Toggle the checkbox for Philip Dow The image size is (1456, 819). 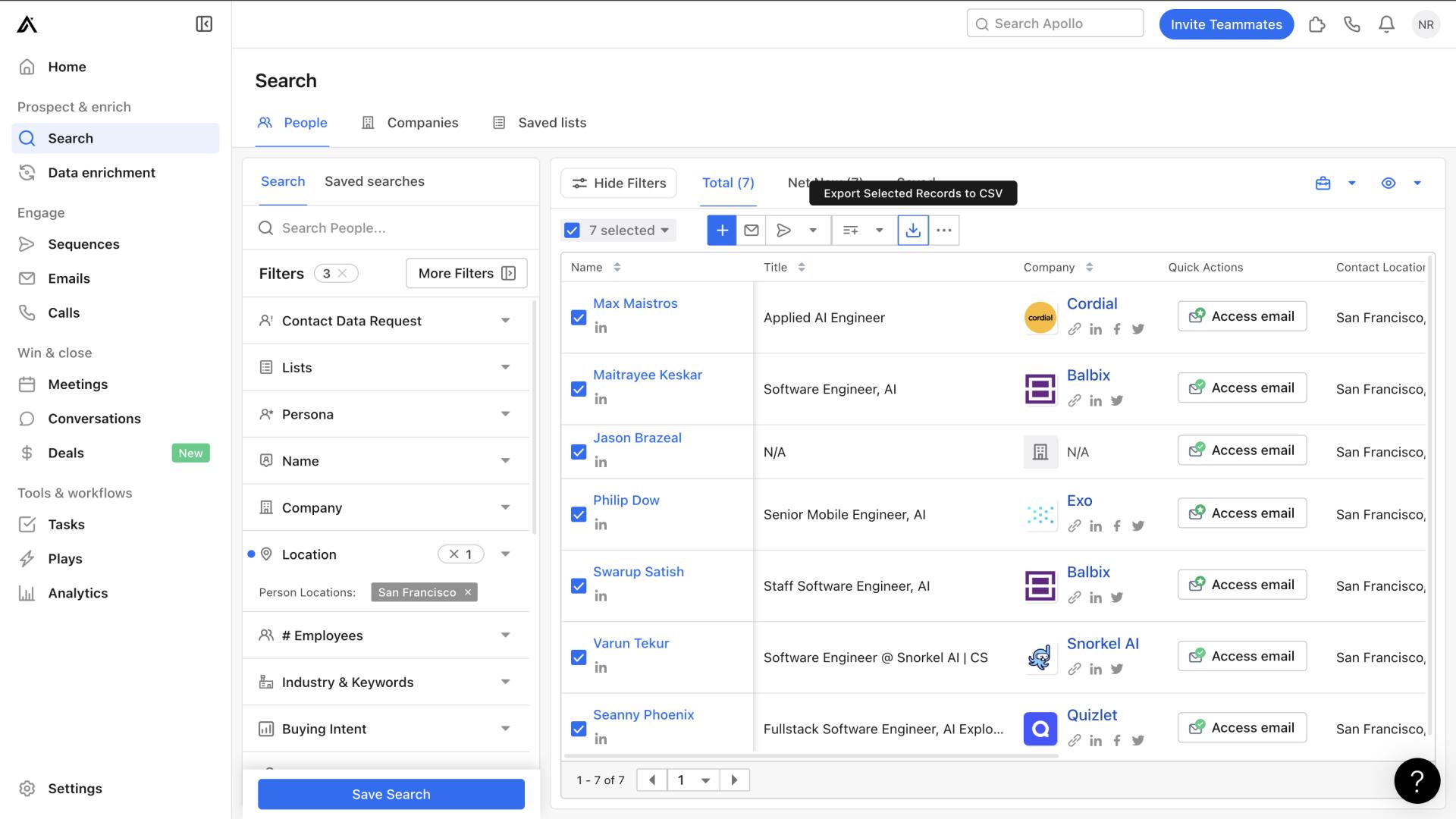(x=578, y=514)
